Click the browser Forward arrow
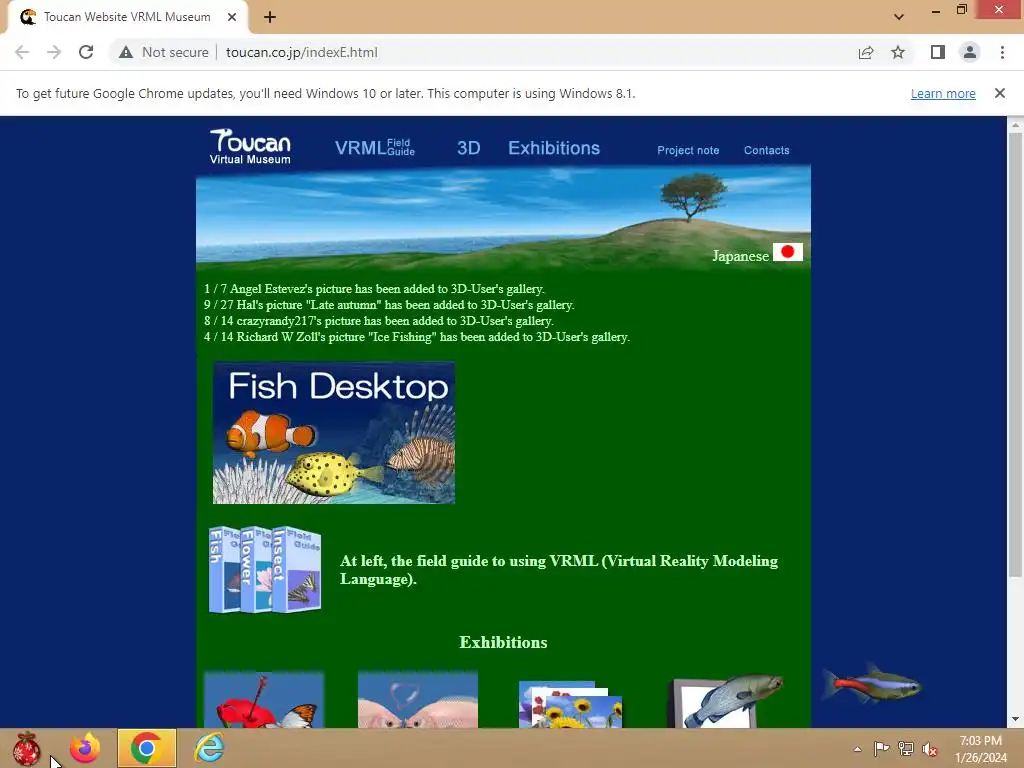 (54, 52)
